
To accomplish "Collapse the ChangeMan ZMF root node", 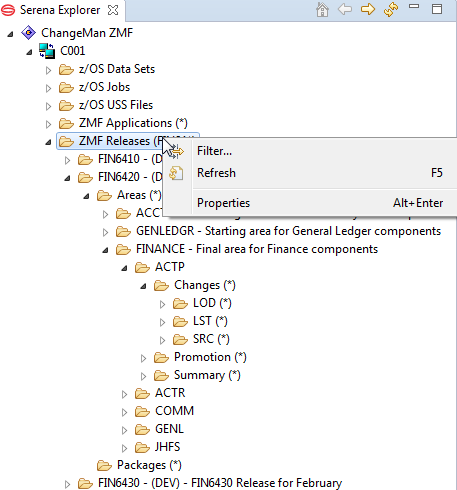I will 10,34.
